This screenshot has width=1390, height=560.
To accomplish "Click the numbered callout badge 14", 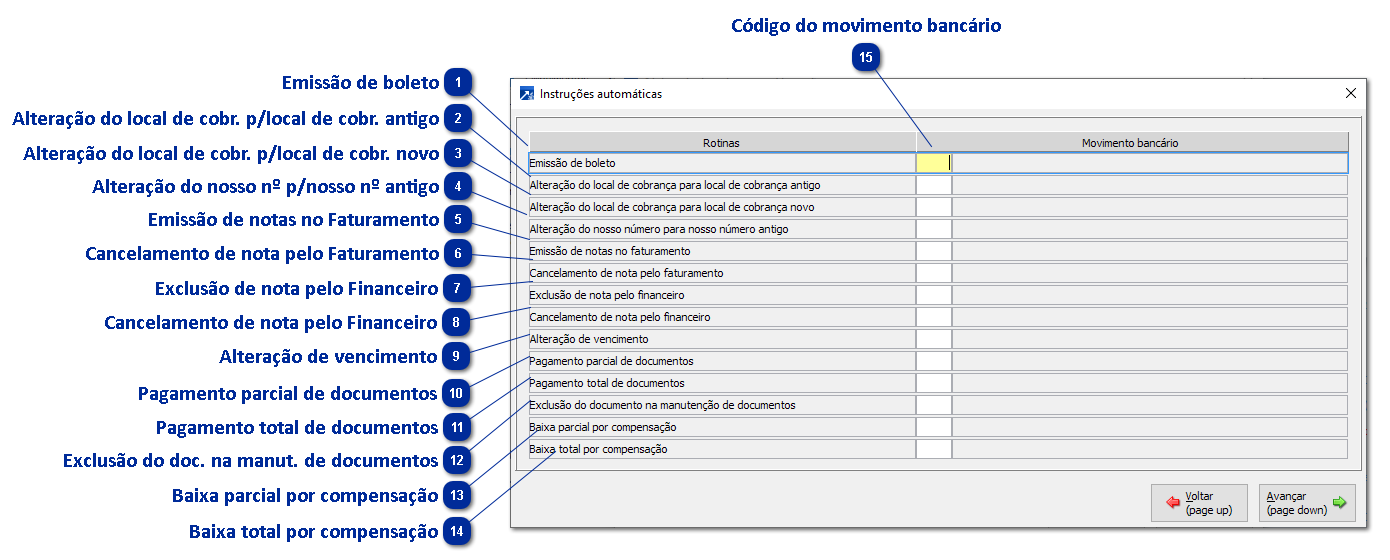I will point(457,531).
